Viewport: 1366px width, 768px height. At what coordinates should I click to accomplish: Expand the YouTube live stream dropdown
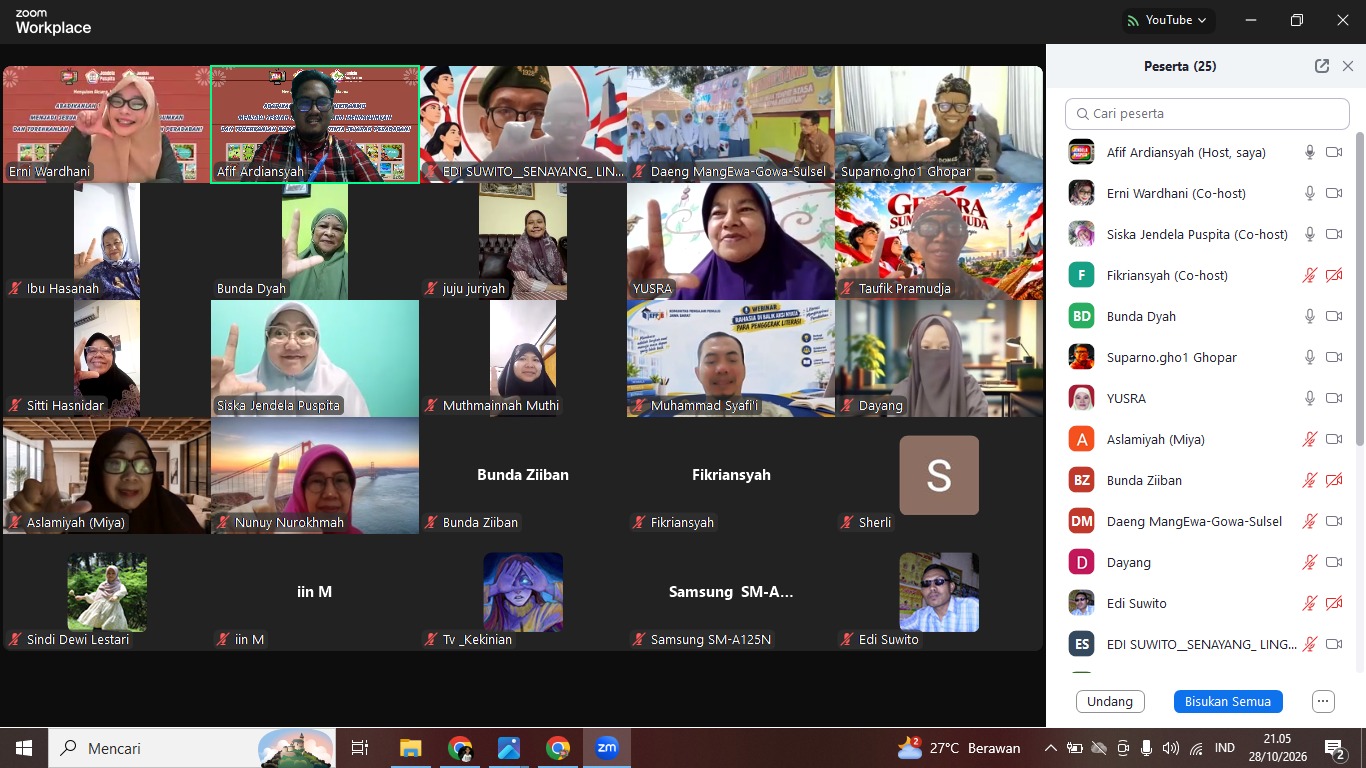tap(1166, 20)
